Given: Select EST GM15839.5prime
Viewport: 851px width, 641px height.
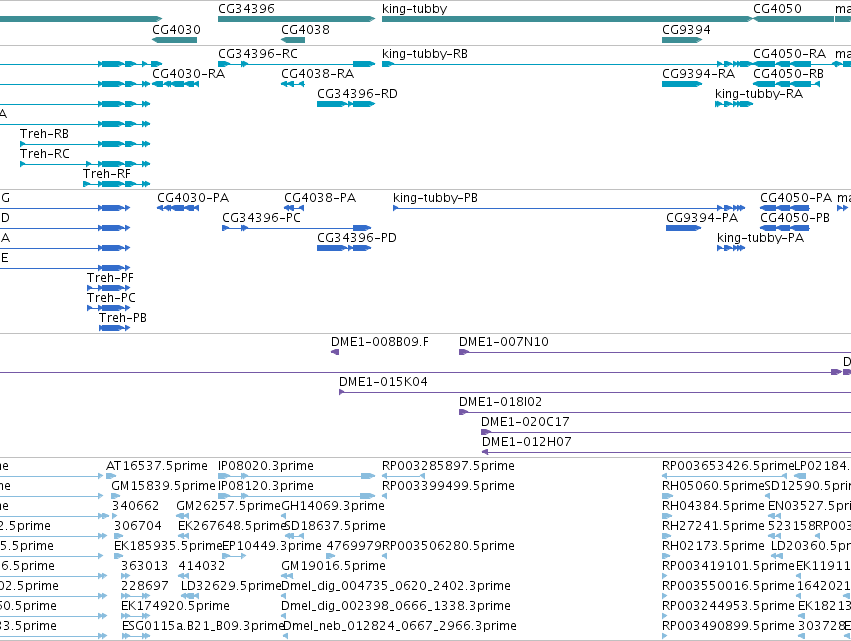Looking at the screenshot, I should (116, 496).
